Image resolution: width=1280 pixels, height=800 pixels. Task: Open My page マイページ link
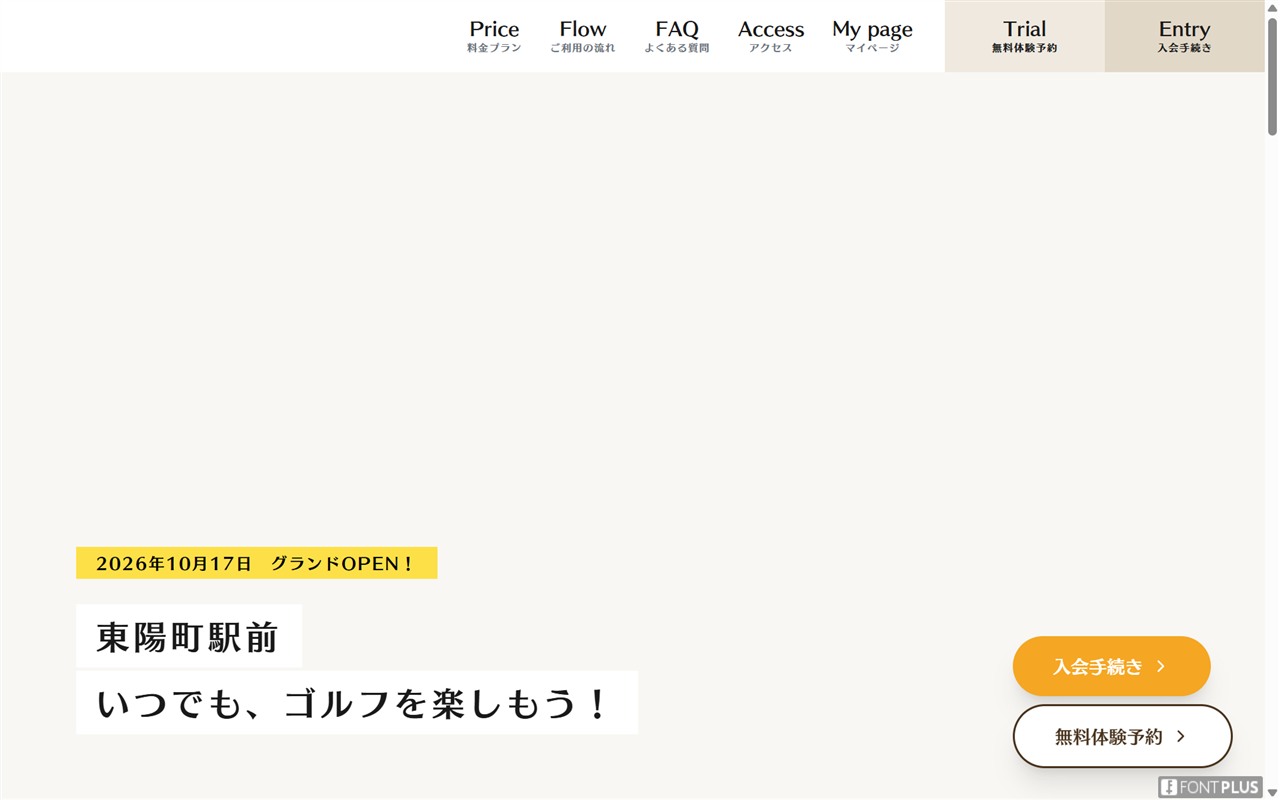pyautogui.click(x=872, y=36)
